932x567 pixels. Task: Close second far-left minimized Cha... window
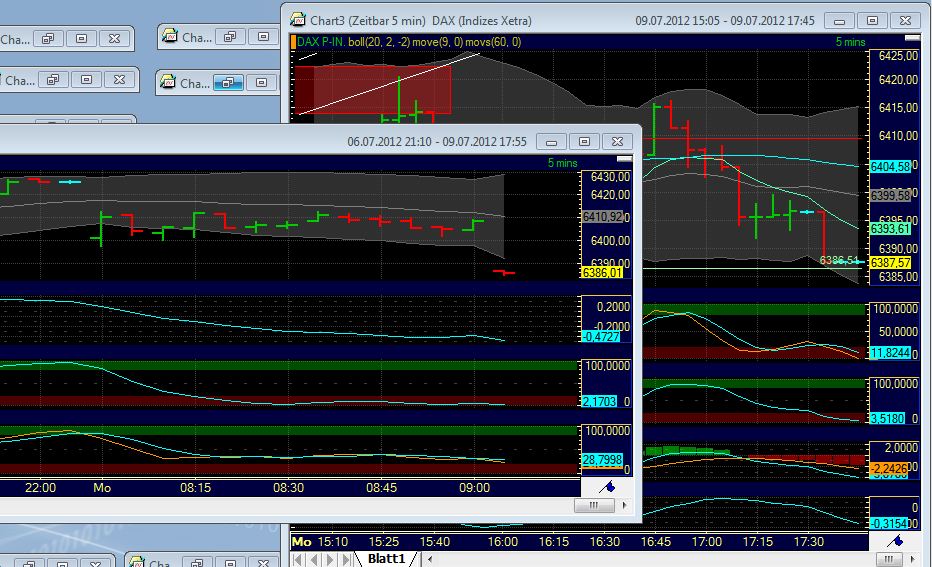click(119, 80)
